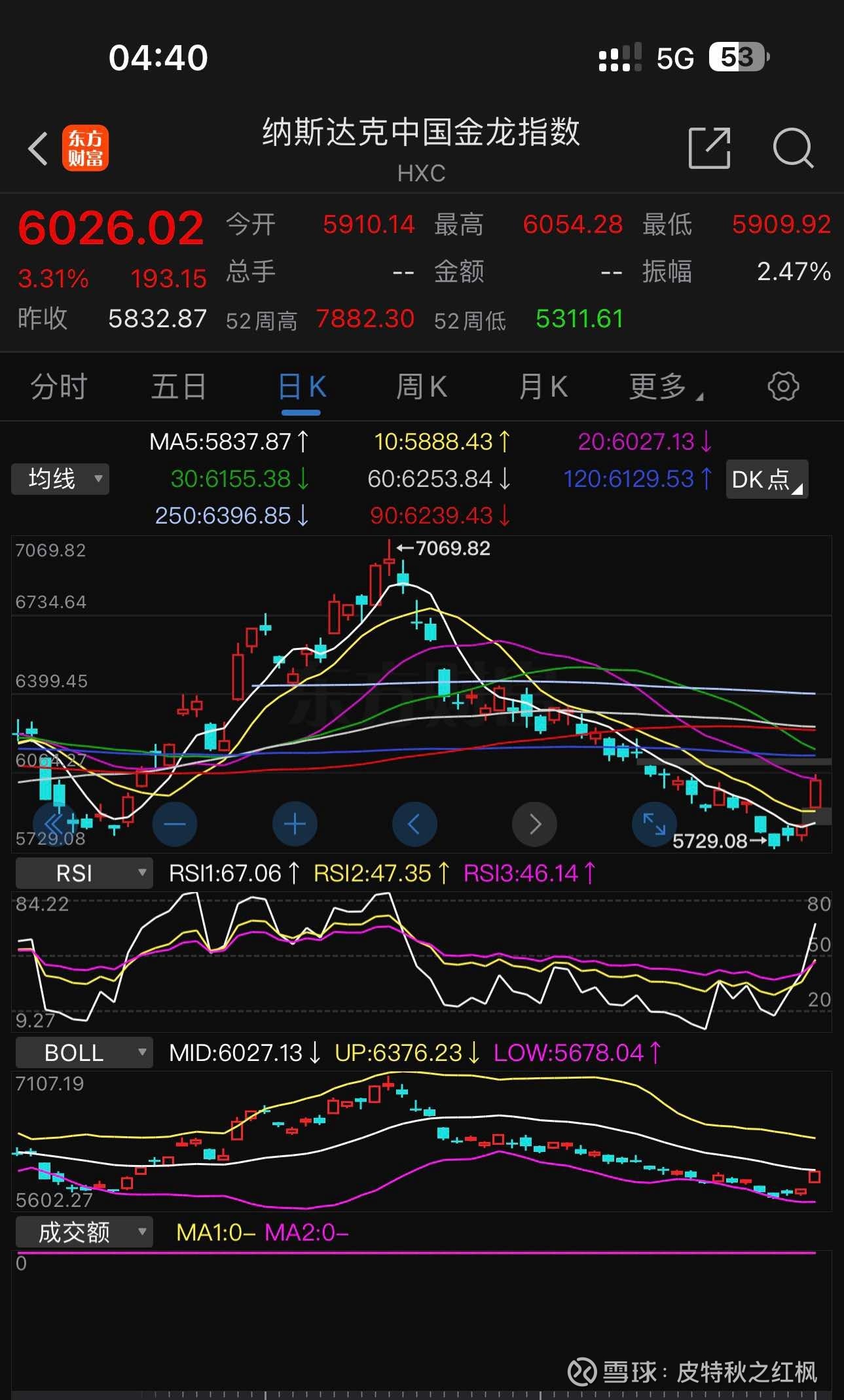Switch to 分时 tab
Screen dimensions: 844x1400
tap(59, 386)
